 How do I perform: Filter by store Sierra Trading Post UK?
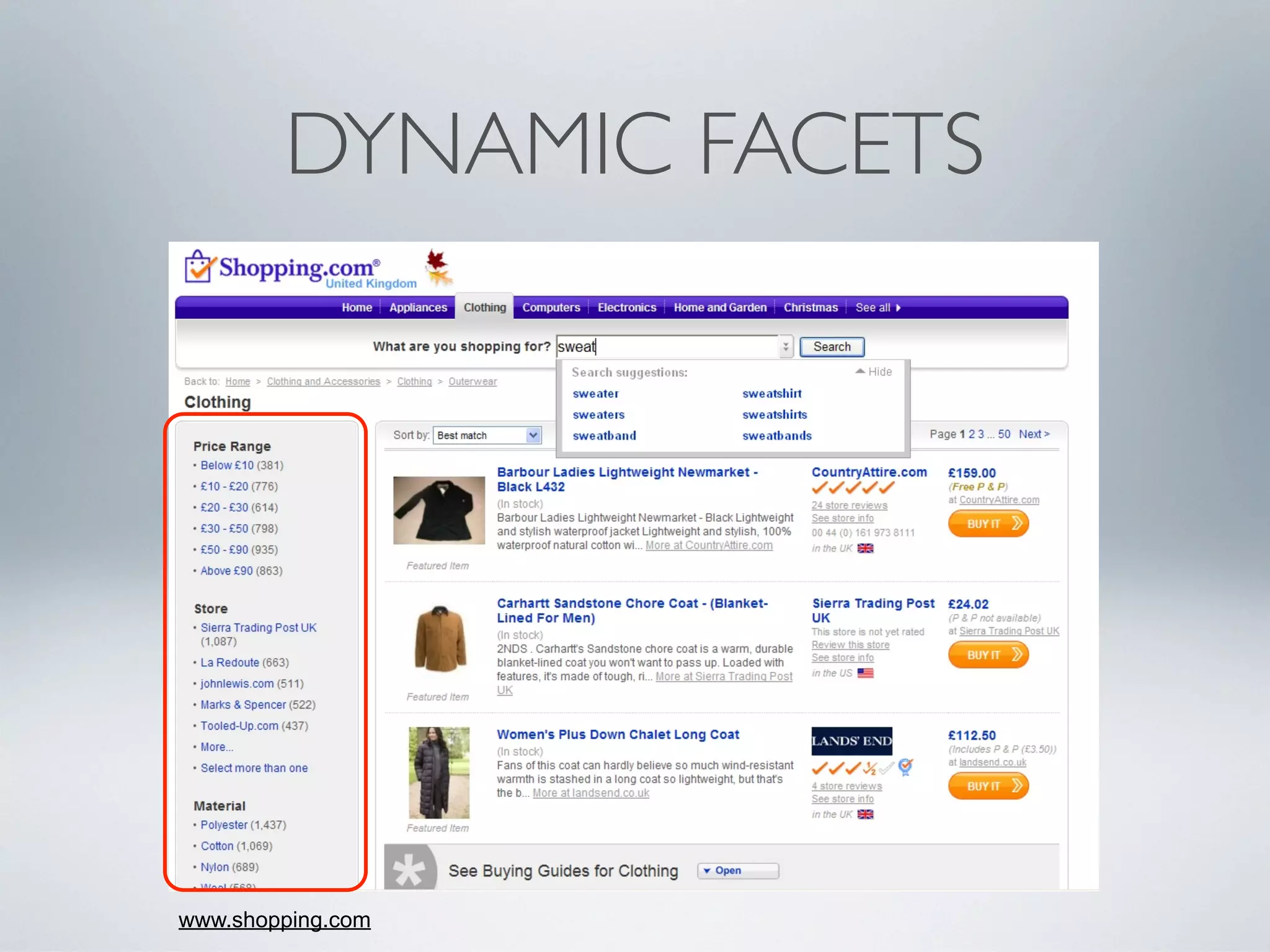coord(258,628)
